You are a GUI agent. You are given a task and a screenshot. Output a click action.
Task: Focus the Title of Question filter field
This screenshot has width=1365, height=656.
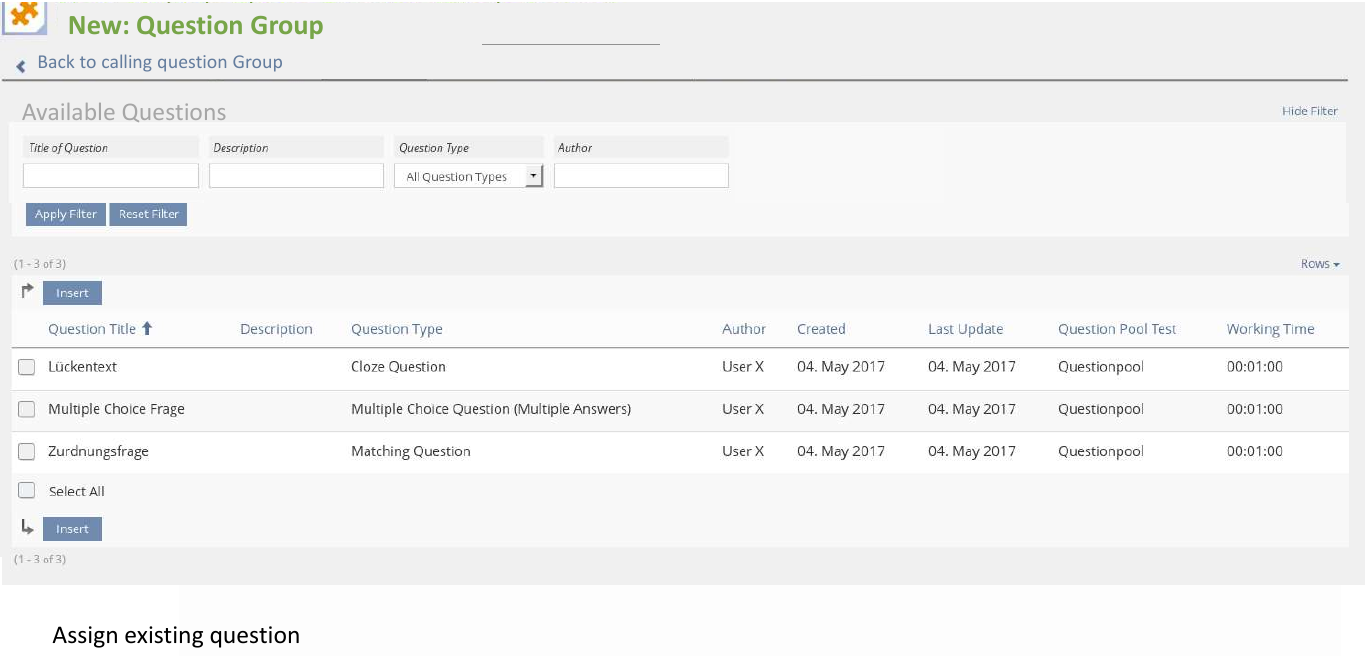pyautogui.click(x=111, y=177)
